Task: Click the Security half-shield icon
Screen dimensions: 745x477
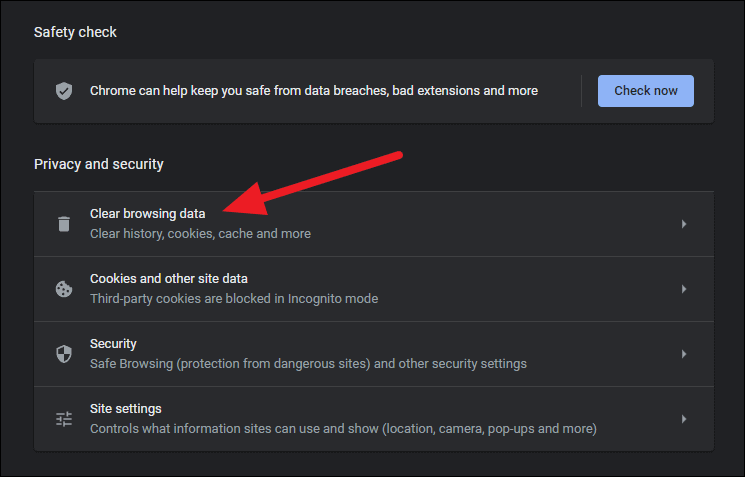Action: (x=64, y=354)
